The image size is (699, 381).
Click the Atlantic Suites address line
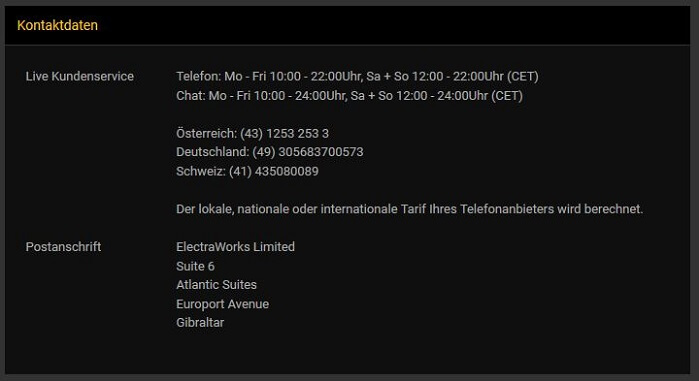(216, 284)
